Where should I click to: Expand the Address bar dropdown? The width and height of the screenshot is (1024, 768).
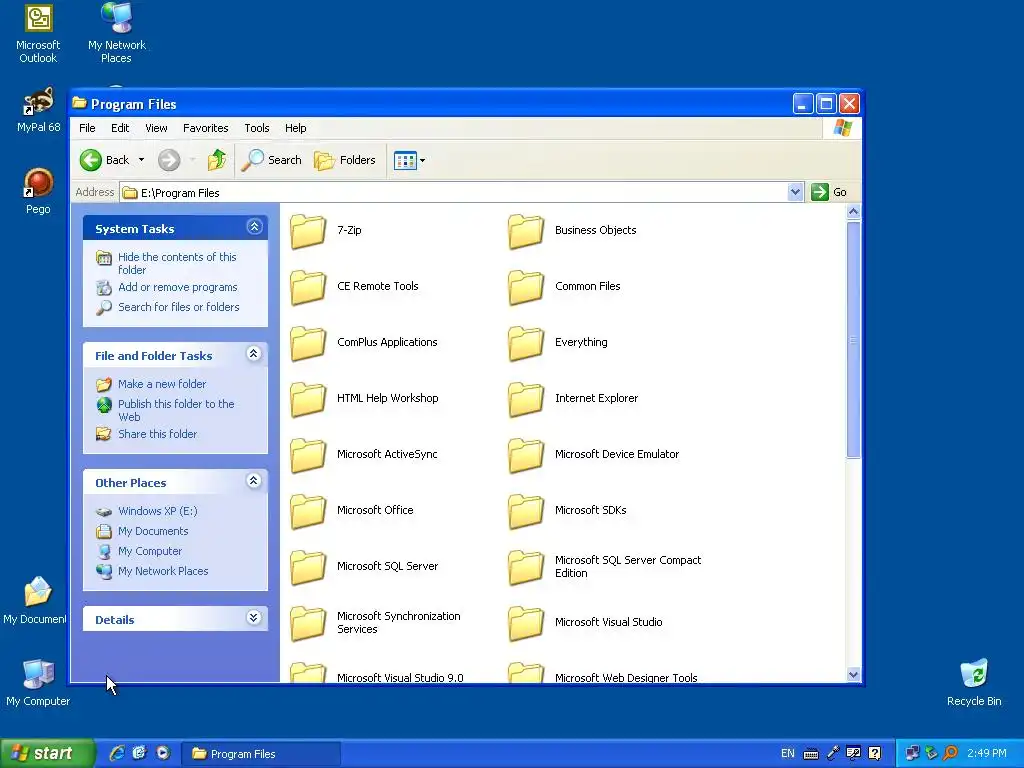pos(795,192)
